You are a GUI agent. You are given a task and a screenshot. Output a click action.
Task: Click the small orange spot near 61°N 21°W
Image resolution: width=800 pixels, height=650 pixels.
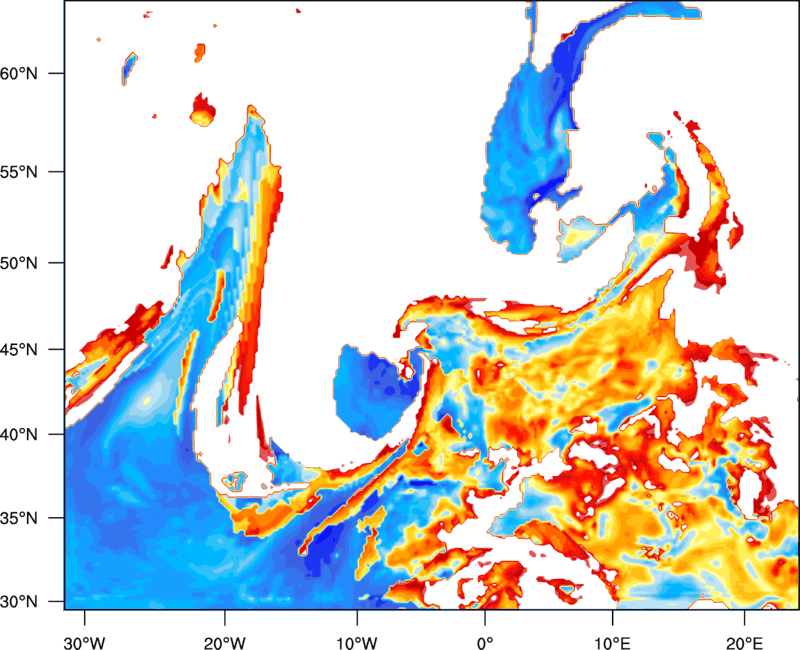point(199,53)
